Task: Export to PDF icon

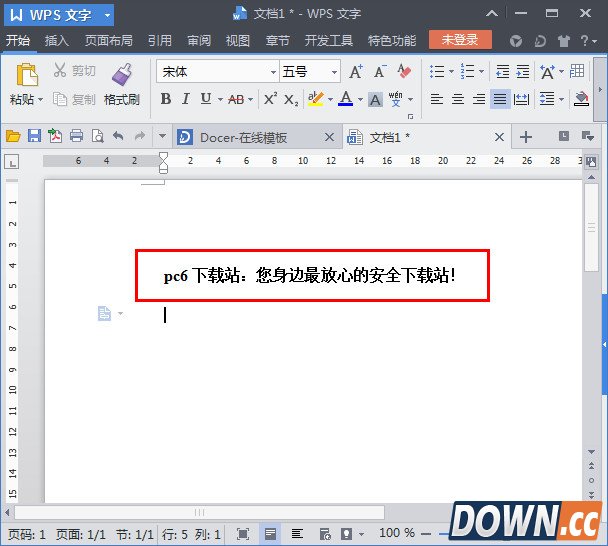Action: (55, 136)
